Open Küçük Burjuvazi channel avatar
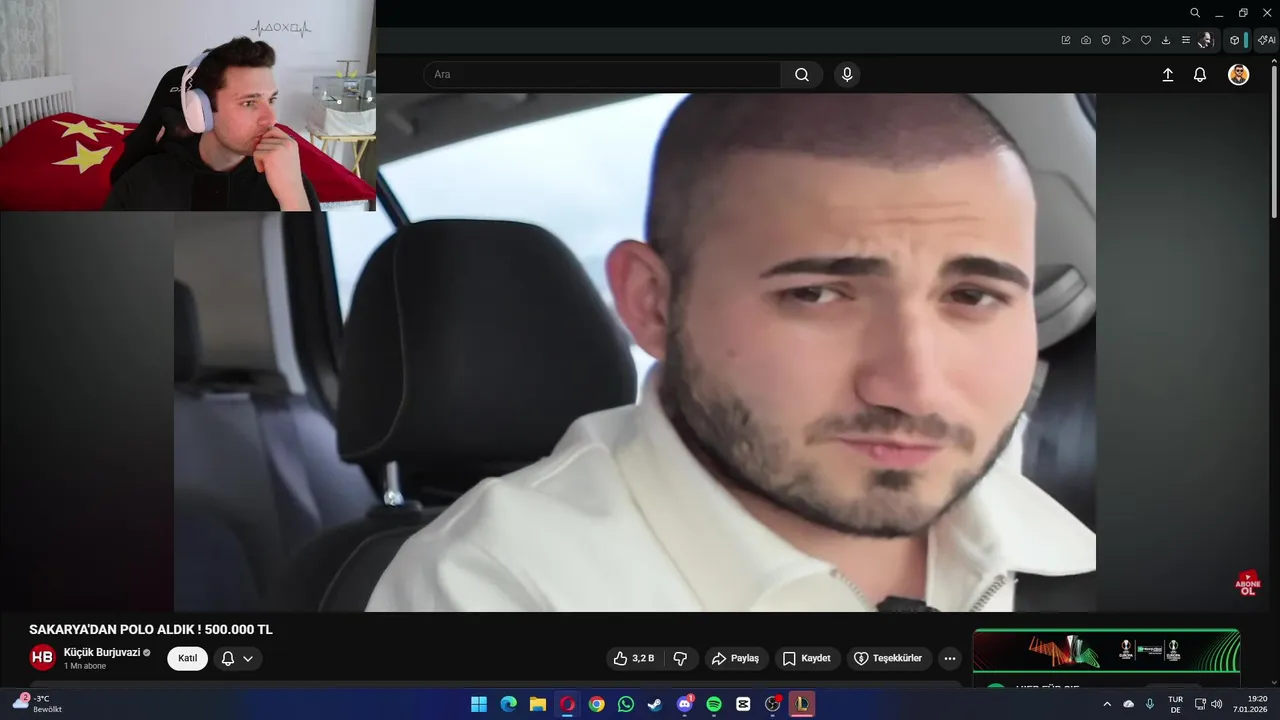Viewport: 1280px width, 720px height. coord(42,658)
